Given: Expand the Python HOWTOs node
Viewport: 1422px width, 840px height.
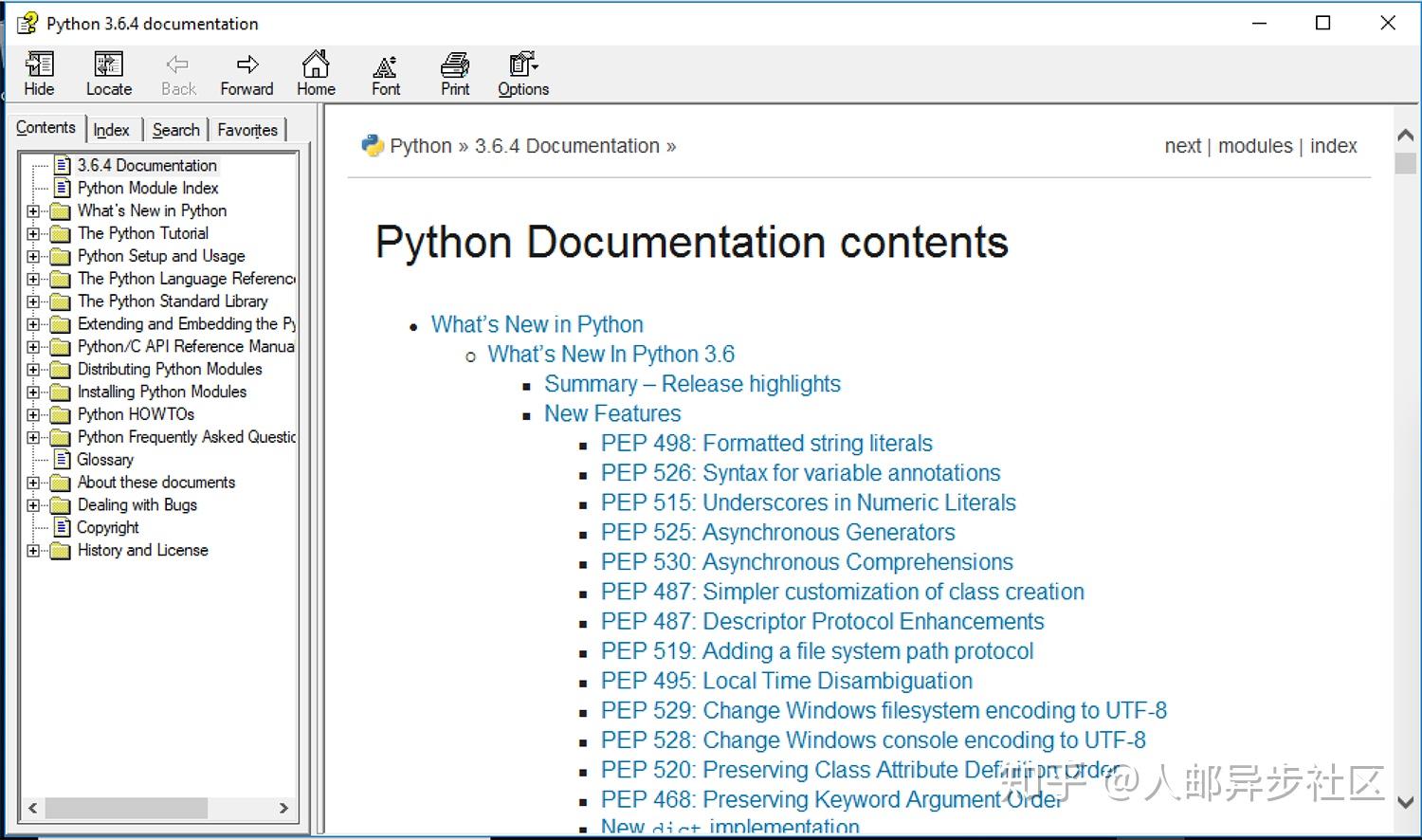Looking at the screenshot, I should pyautogui.click(x=34, y=414).
